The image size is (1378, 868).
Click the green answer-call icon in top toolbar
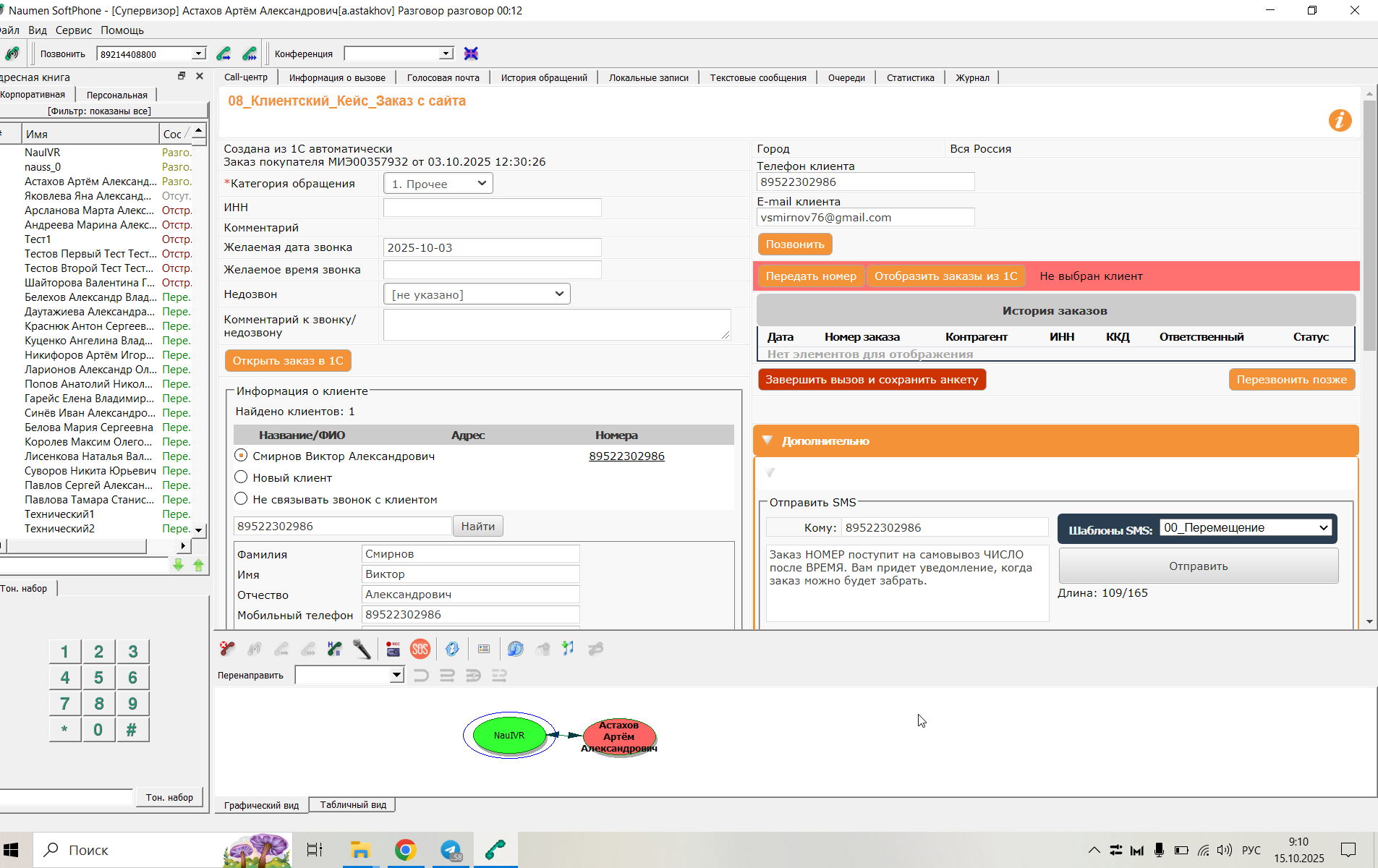(x=12, y=54)
